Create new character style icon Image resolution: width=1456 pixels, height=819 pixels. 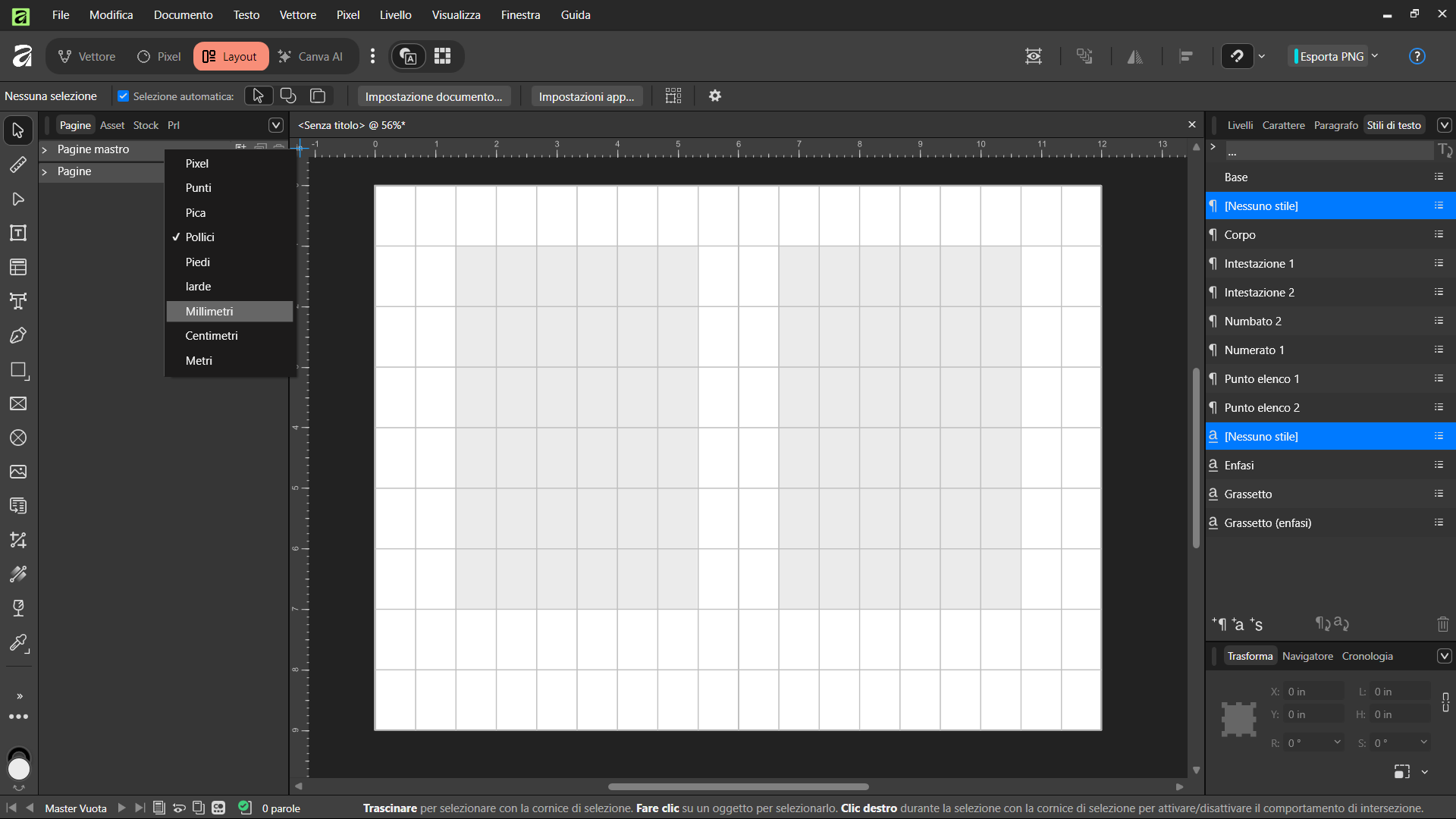coord(1238,624)
